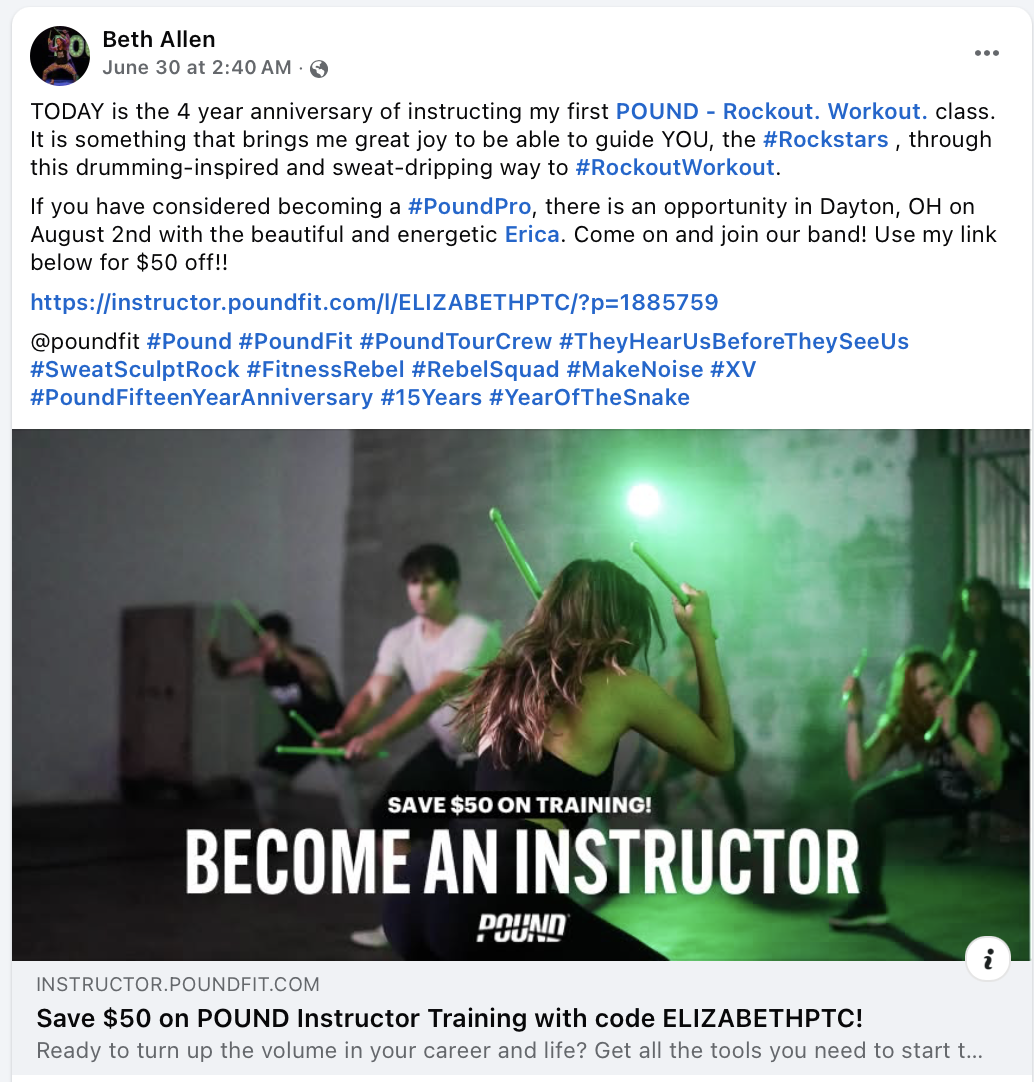
Task: Click the #PoundFit hashtag
Action: pos(295,342)
